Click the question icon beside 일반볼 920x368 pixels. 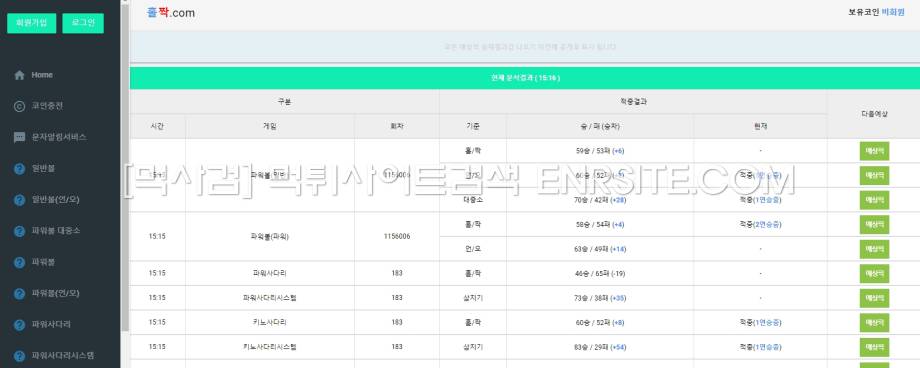[x=19, y=168]
